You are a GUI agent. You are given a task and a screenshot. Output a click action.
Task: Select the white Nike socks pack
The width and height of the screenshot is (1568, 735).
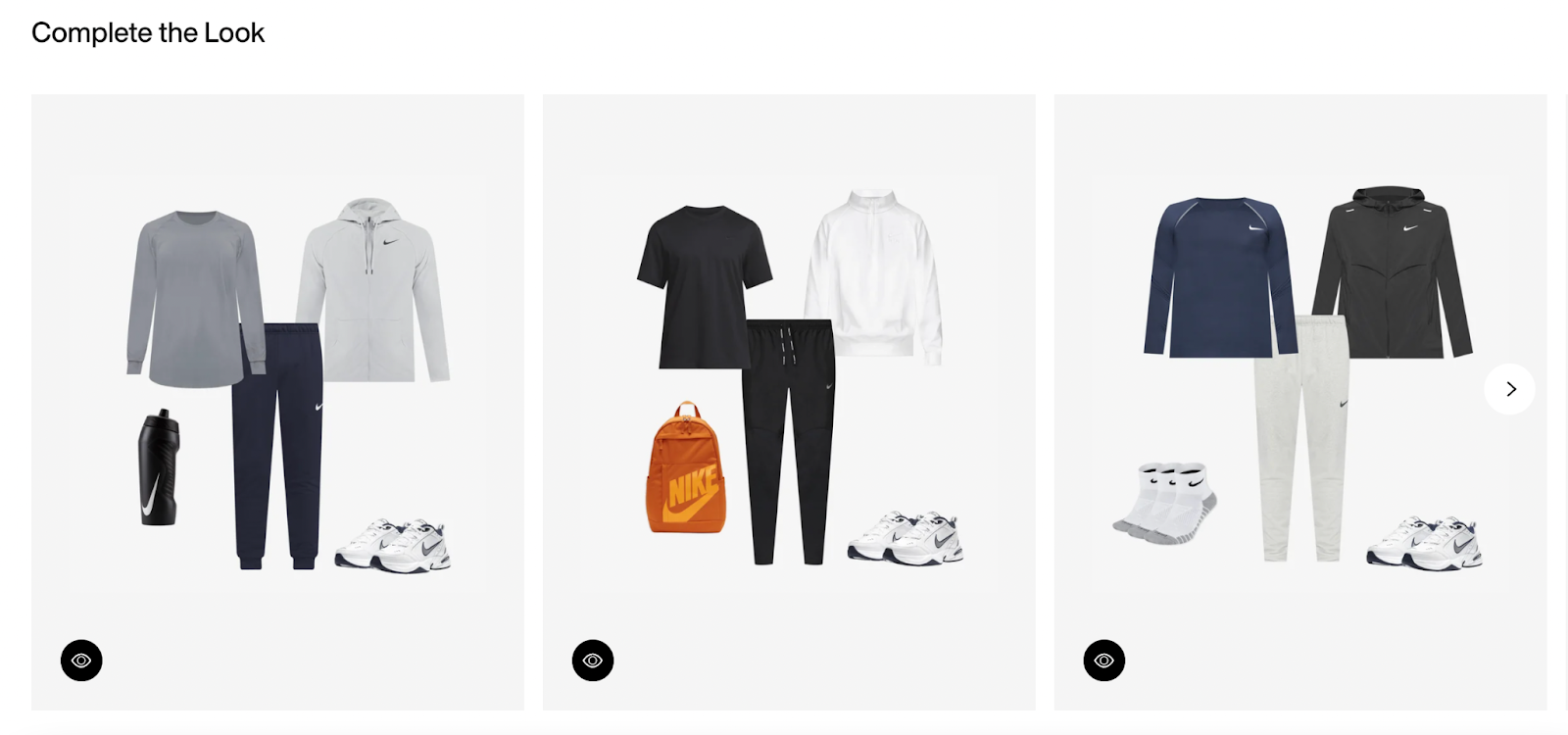1165,503
